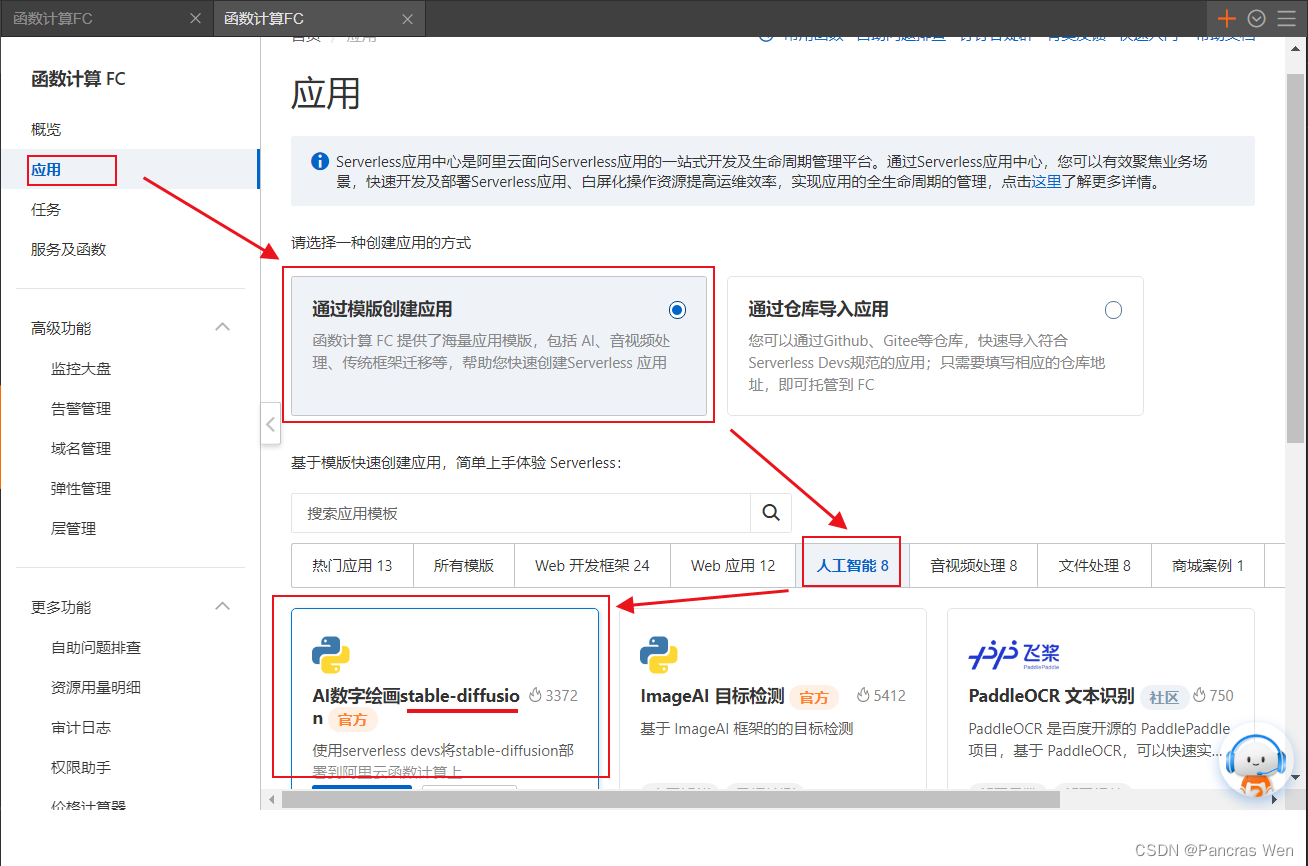Select 通过仓库导入应用 radio button
The height and width of the screenshot is (866, 1308).
pos(1113,310)
